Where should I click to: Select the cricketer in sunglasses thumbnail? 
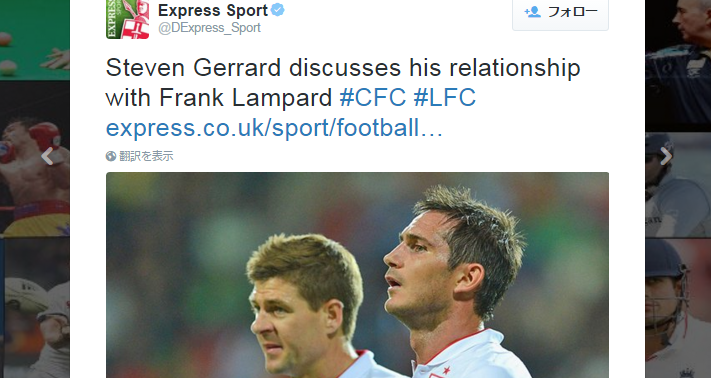[678, 185]
